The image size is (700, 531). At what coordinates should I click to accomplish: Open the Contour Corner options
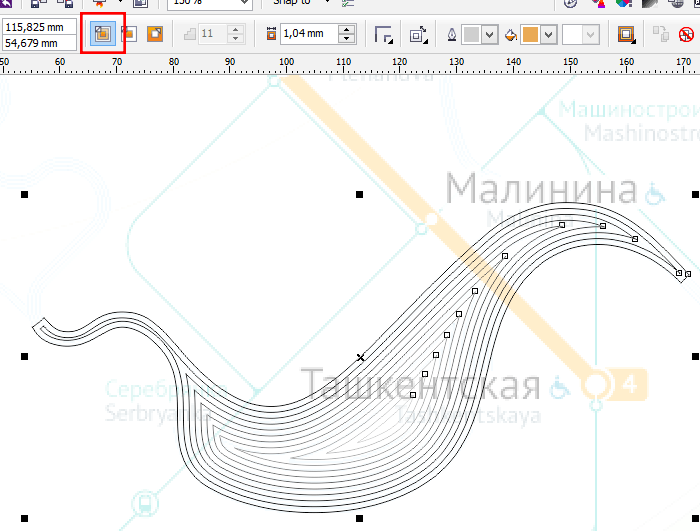tap(383, 35)
